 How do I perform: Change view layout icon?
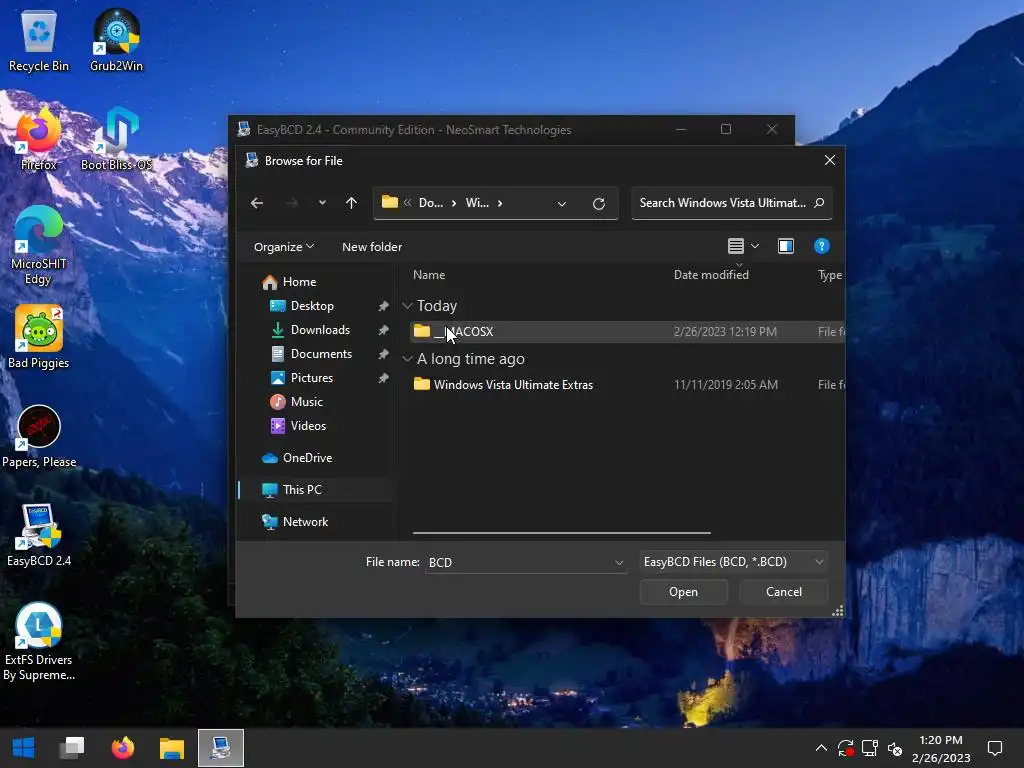(735, 246)
